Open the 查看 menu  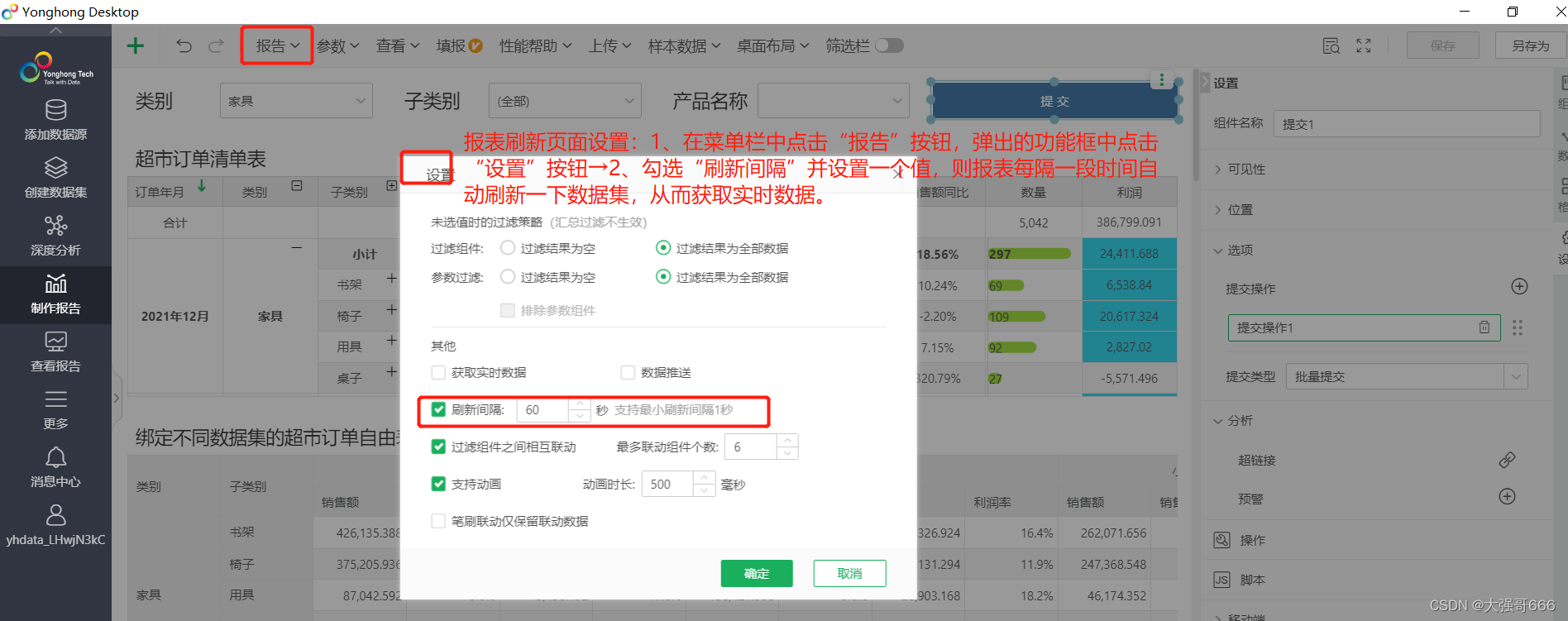pos(398,45)
